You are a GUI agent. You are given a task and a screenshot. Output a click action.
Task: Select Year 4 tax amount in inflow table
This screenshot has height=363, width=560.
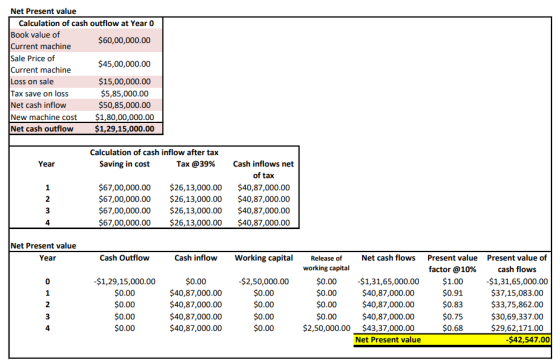pos(196,223)
